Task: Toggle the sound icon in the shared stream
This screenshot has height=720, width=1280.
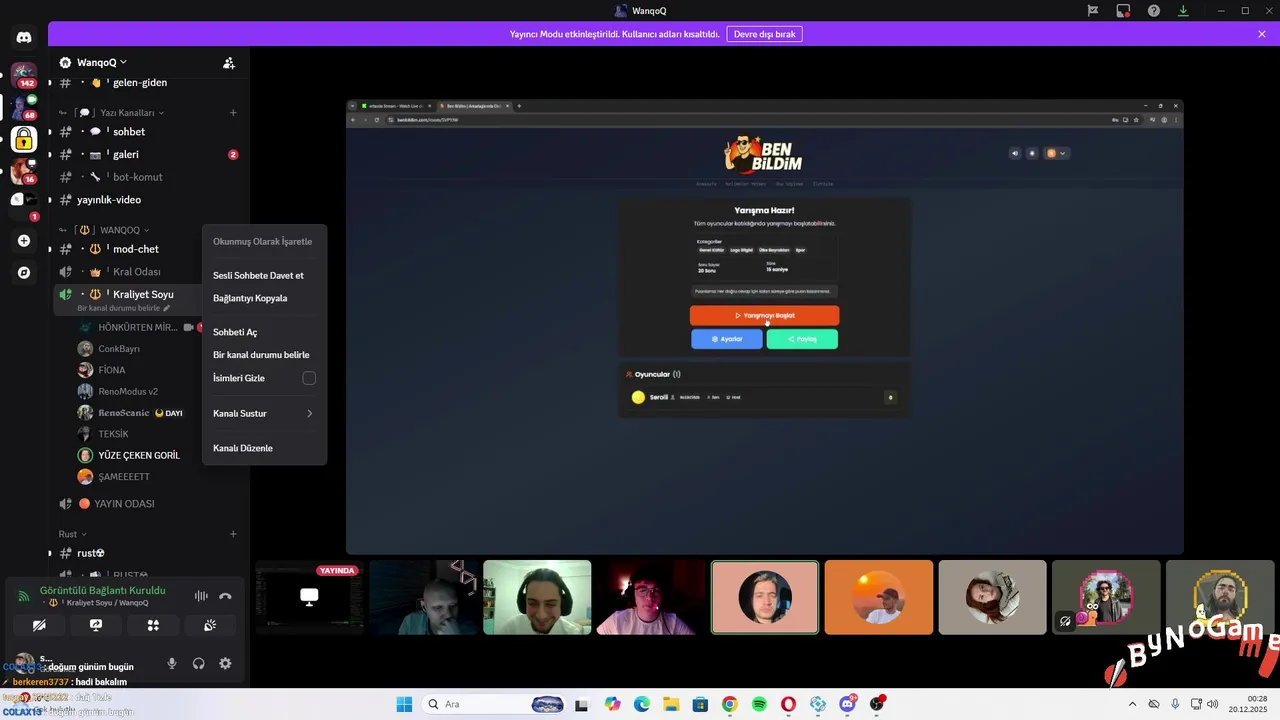Action: 1015,153
